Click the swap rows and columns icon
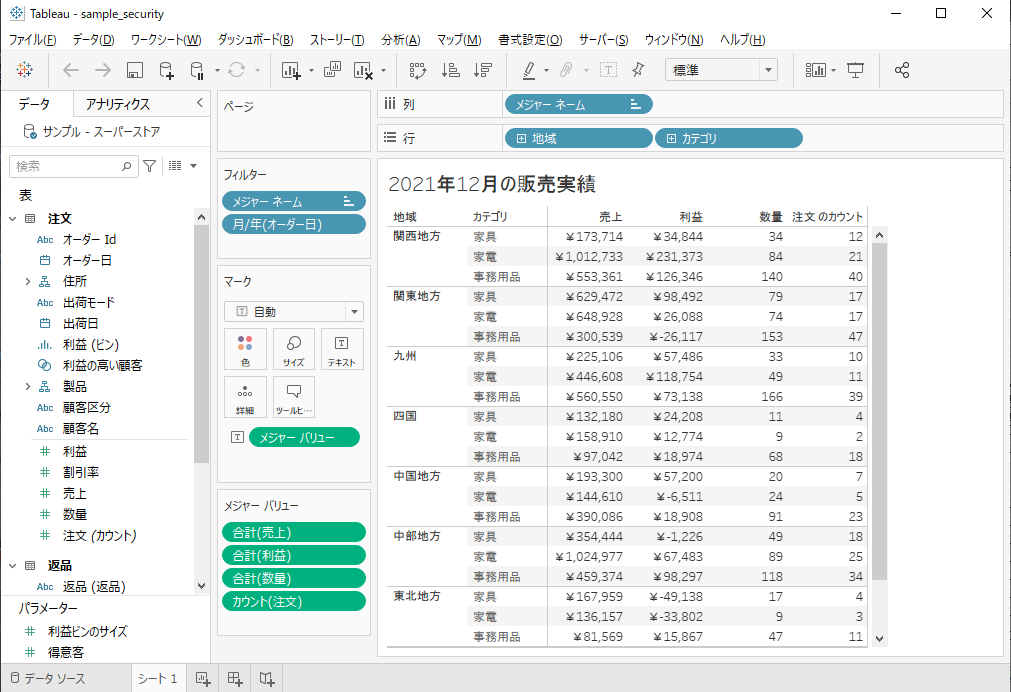 [x=418, y=70]
